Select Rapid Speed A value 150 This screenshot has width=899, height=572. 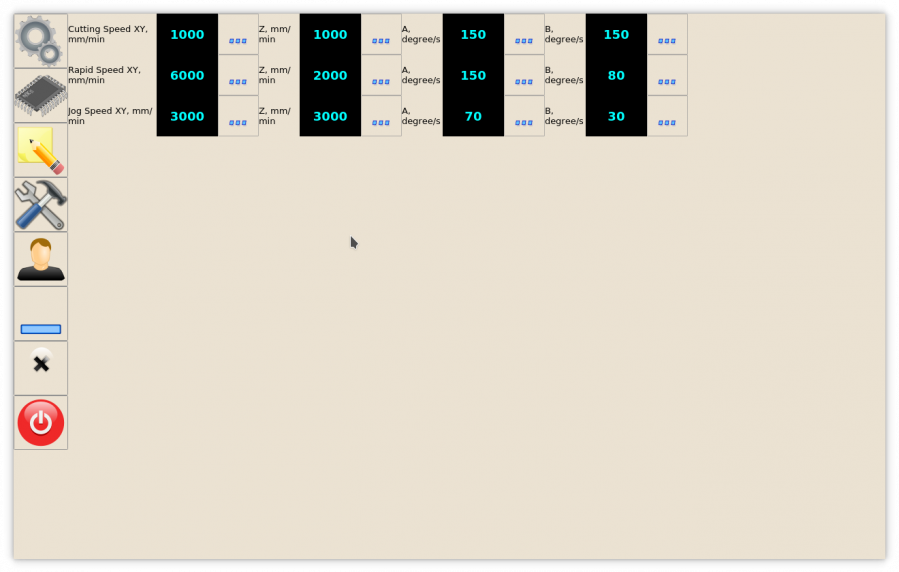pyautogui.click(x=474, y=75)
